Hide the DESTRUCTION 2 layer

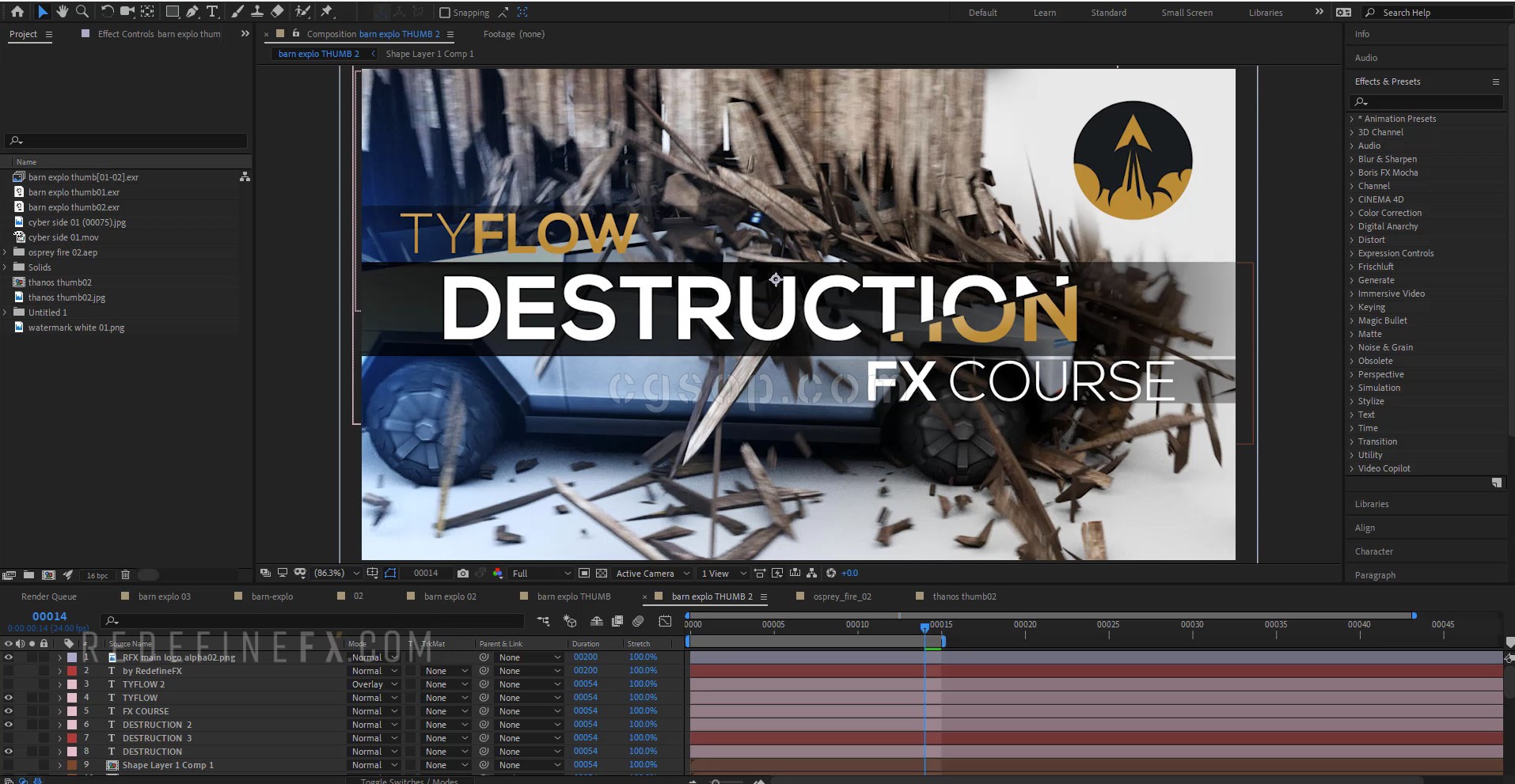point(9,725)
